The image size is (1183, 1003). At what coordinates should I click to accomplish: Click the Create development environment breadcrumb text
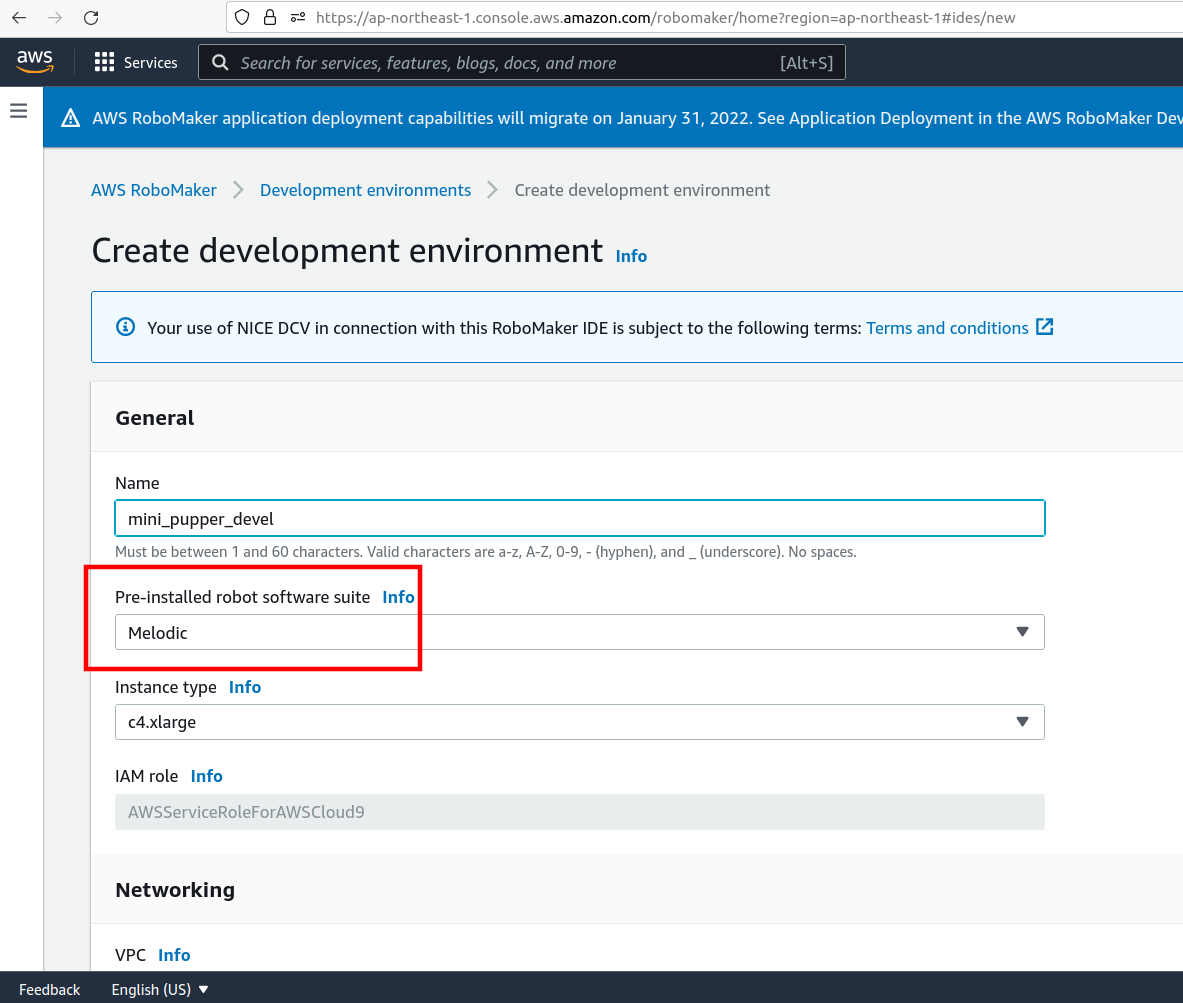(x=642, y=190)
